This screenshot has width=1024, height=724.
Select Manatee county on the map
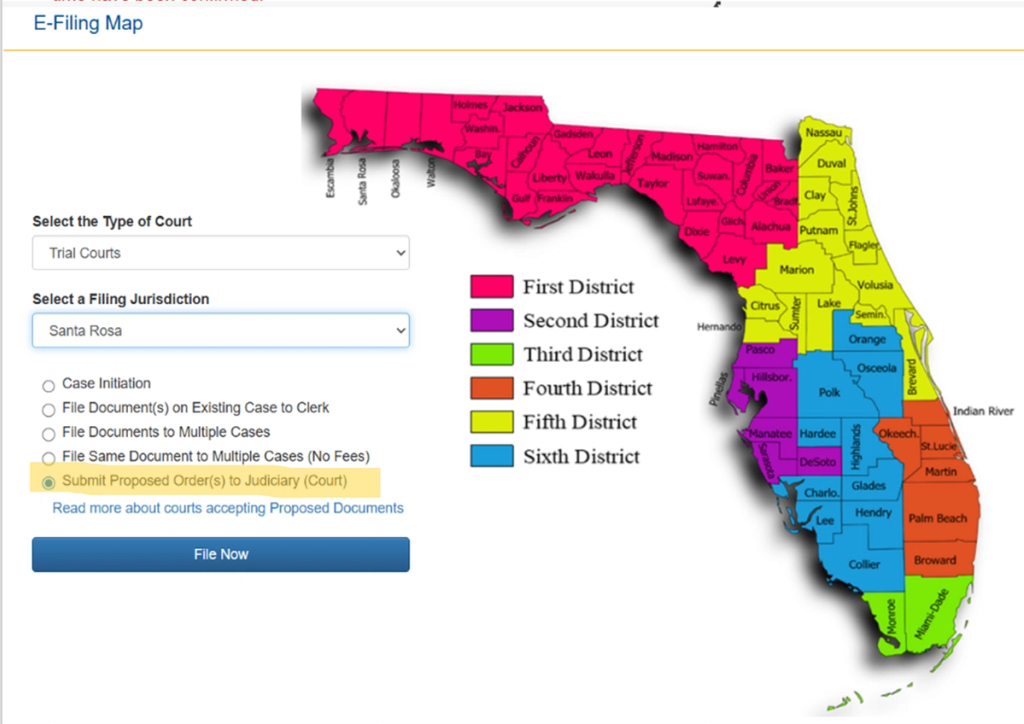(x=771, y=433)
